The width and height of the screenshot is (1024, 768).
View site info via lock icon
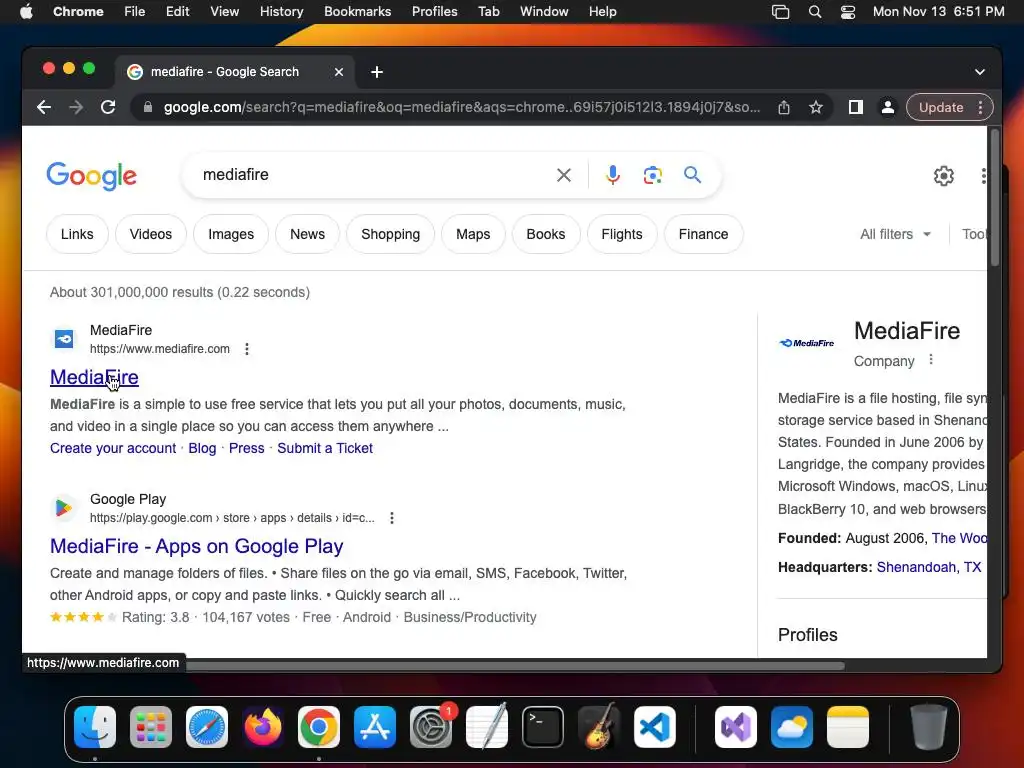pyautogui.click(x=148, y=107)
